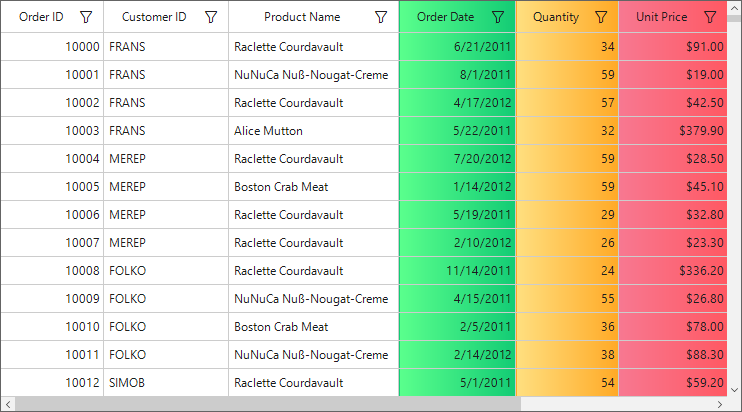The height and width of the screenshot is (412, 742).
Task: Click the vertical scrollbar up arrow
Action: [734, 9]
